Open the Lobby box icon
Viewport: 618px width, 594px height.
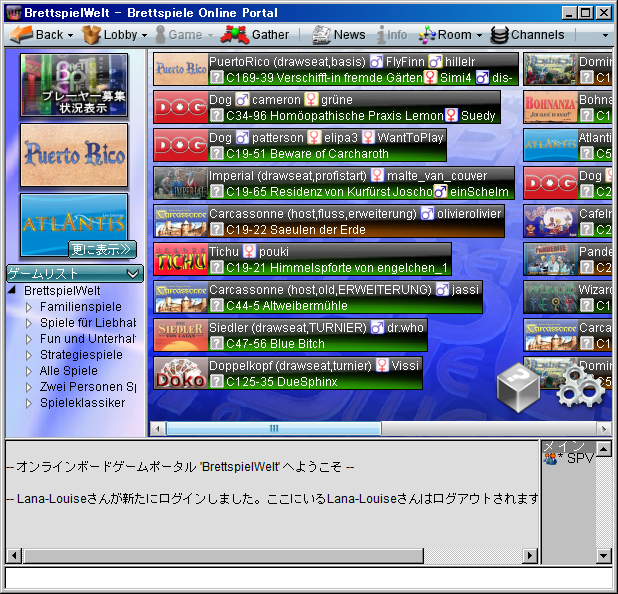pos(91,35)
